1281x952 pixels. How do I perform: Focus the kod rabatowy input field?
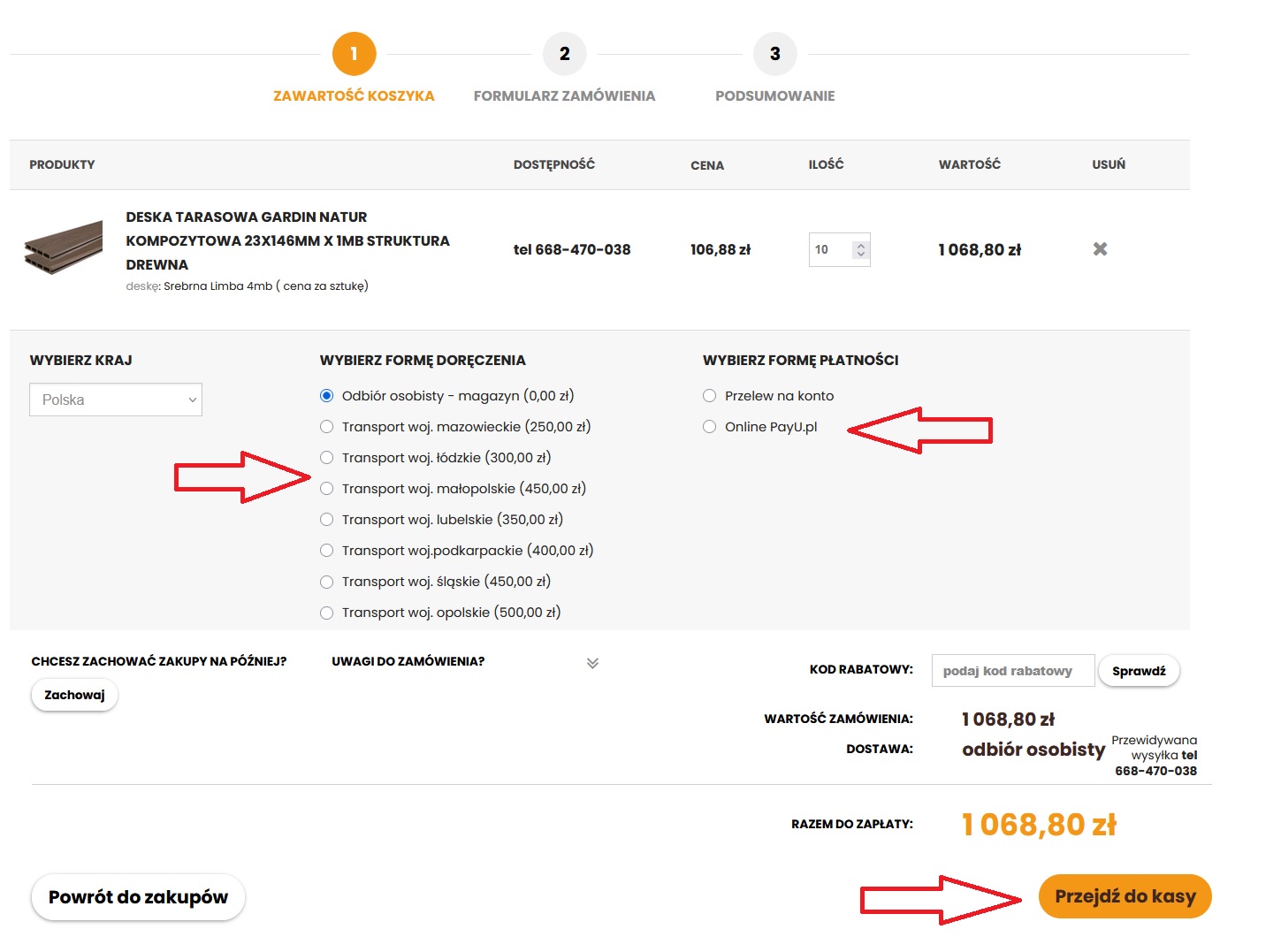pyautogui.click(x=1012, y=671)
